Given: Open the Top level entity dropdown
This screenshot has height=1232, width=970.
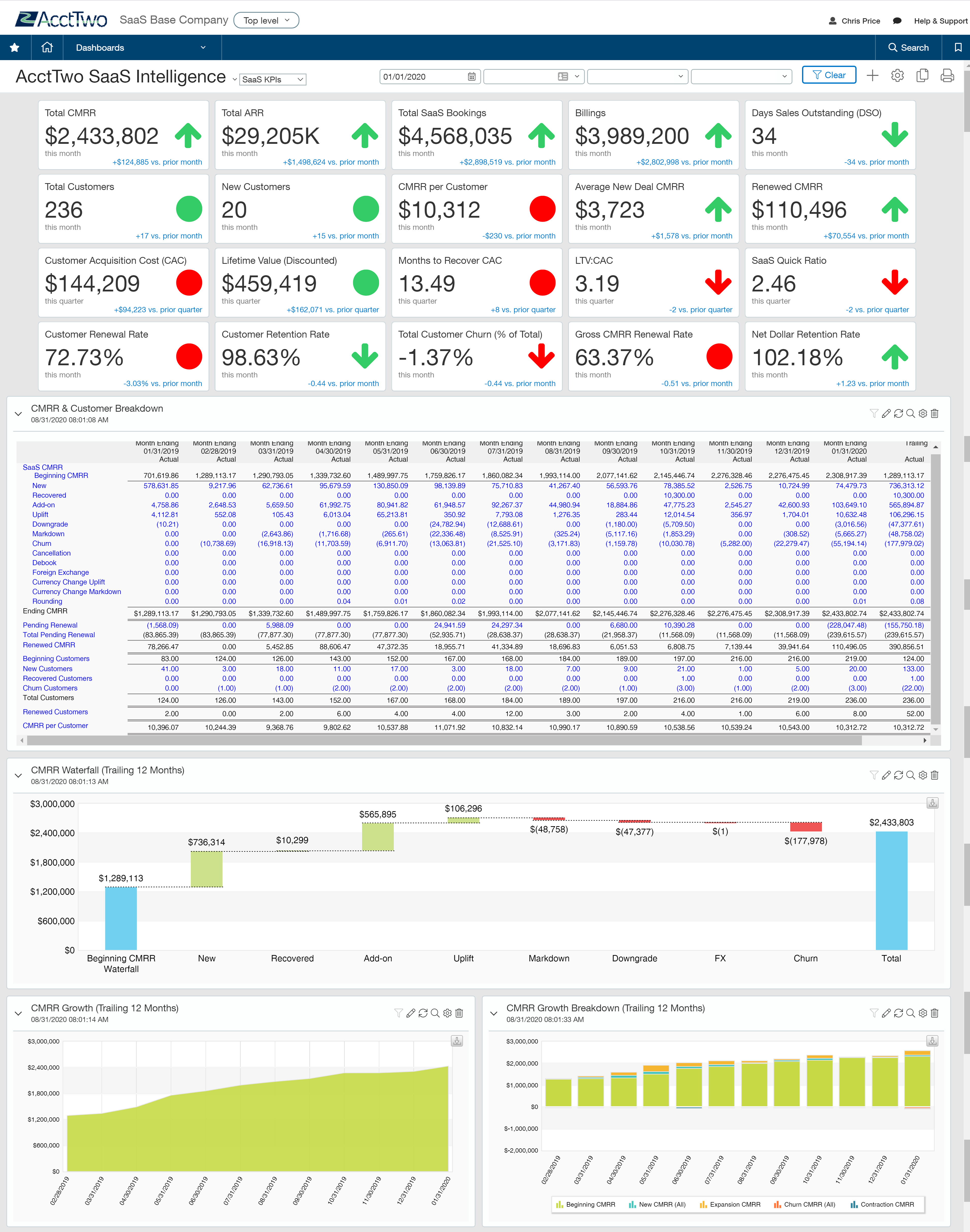Looking at the screenshot, I should click(266, 21).
